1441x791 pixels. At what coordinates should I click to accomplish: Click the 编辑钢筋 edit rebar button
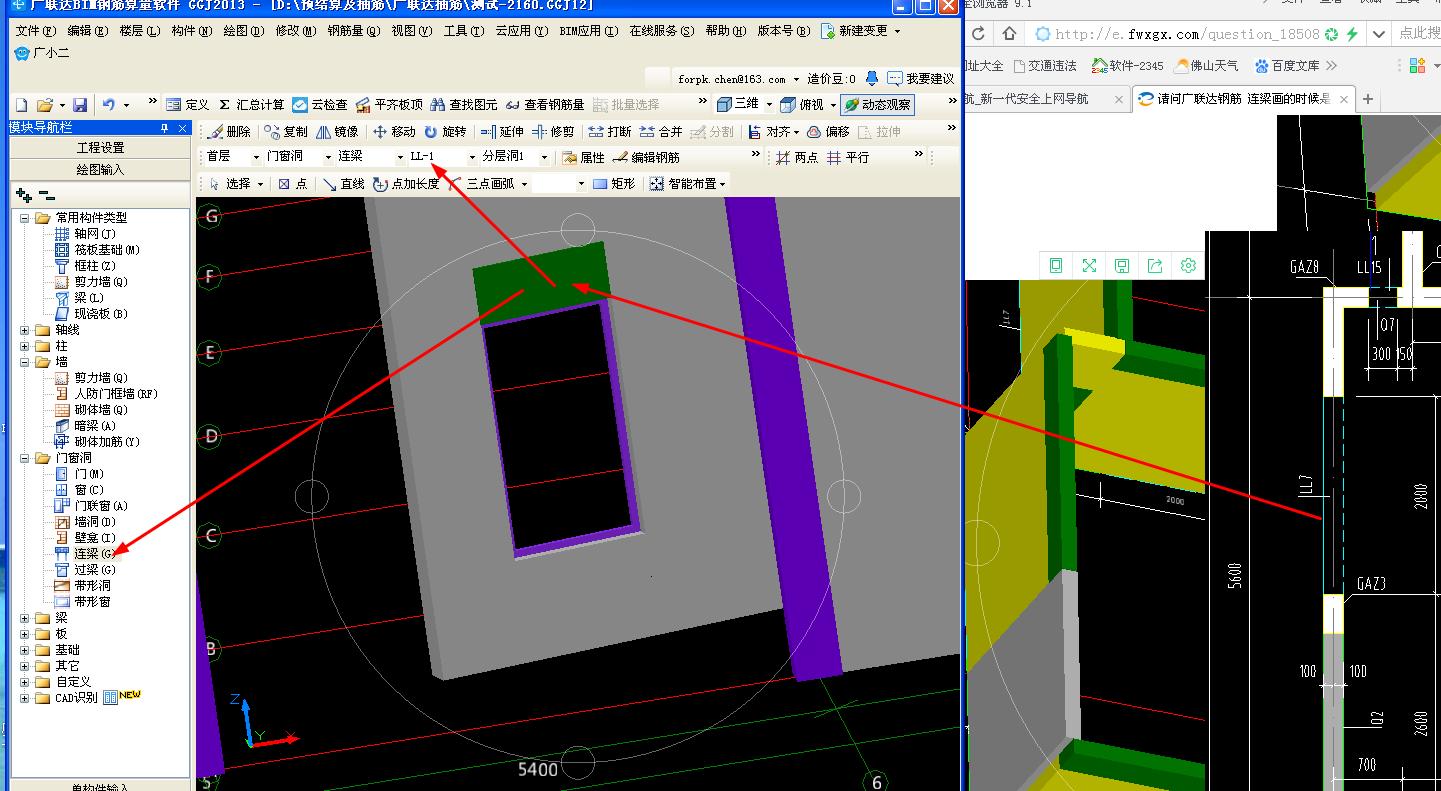coord(646,157)
